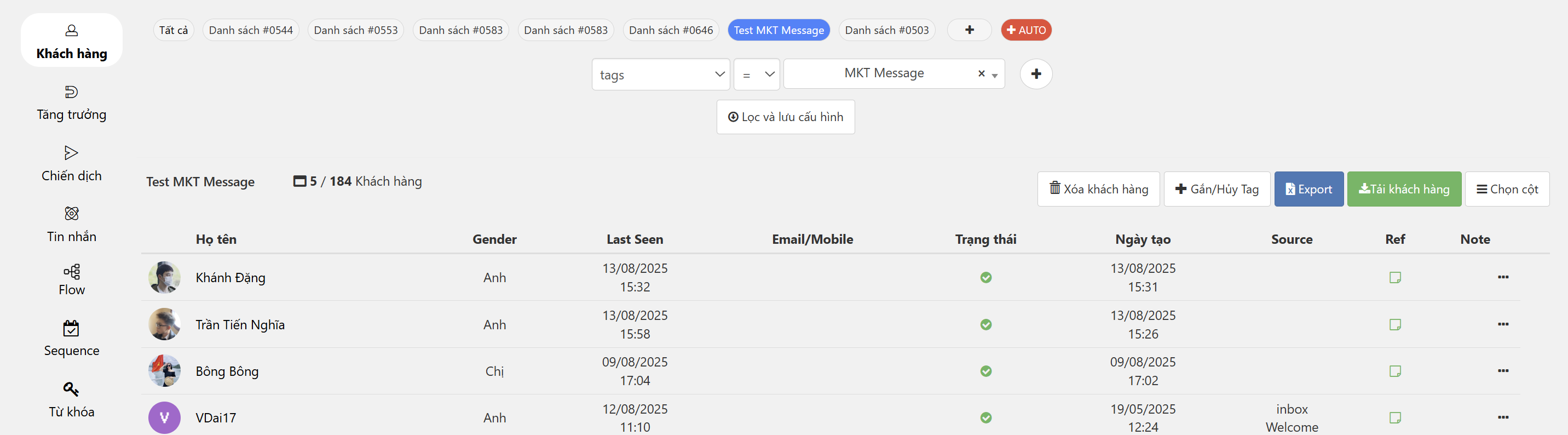This screenshot has height=435, width=1568.
Task: Open the Khách hàng sidebar section
Action: pos(71,41)
